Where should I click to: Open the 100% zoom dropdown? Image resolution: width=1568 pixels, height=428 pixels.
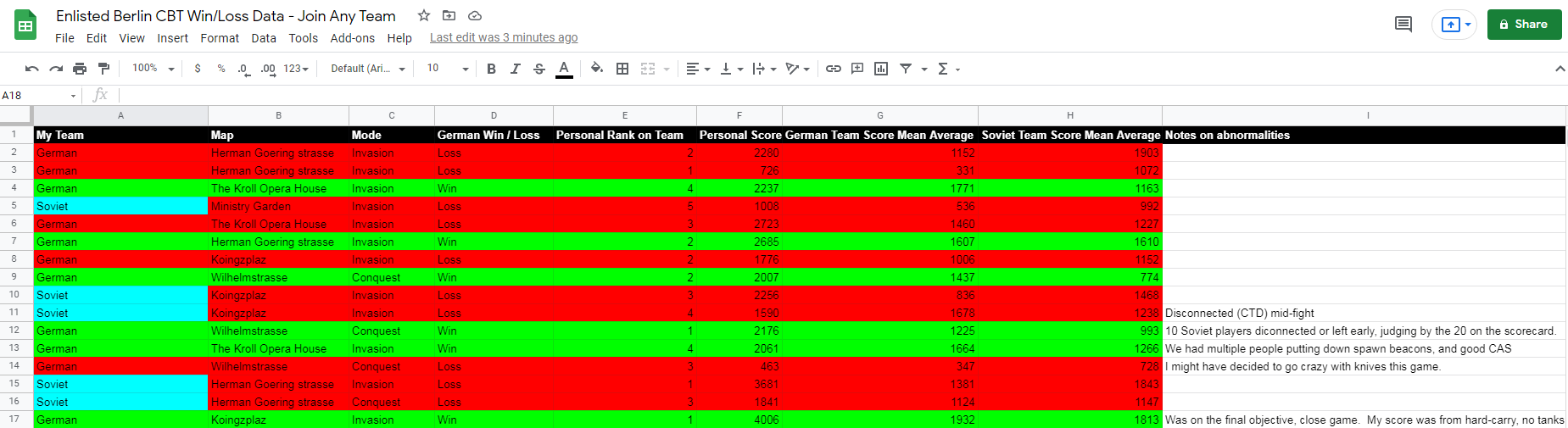pos(153,69)
